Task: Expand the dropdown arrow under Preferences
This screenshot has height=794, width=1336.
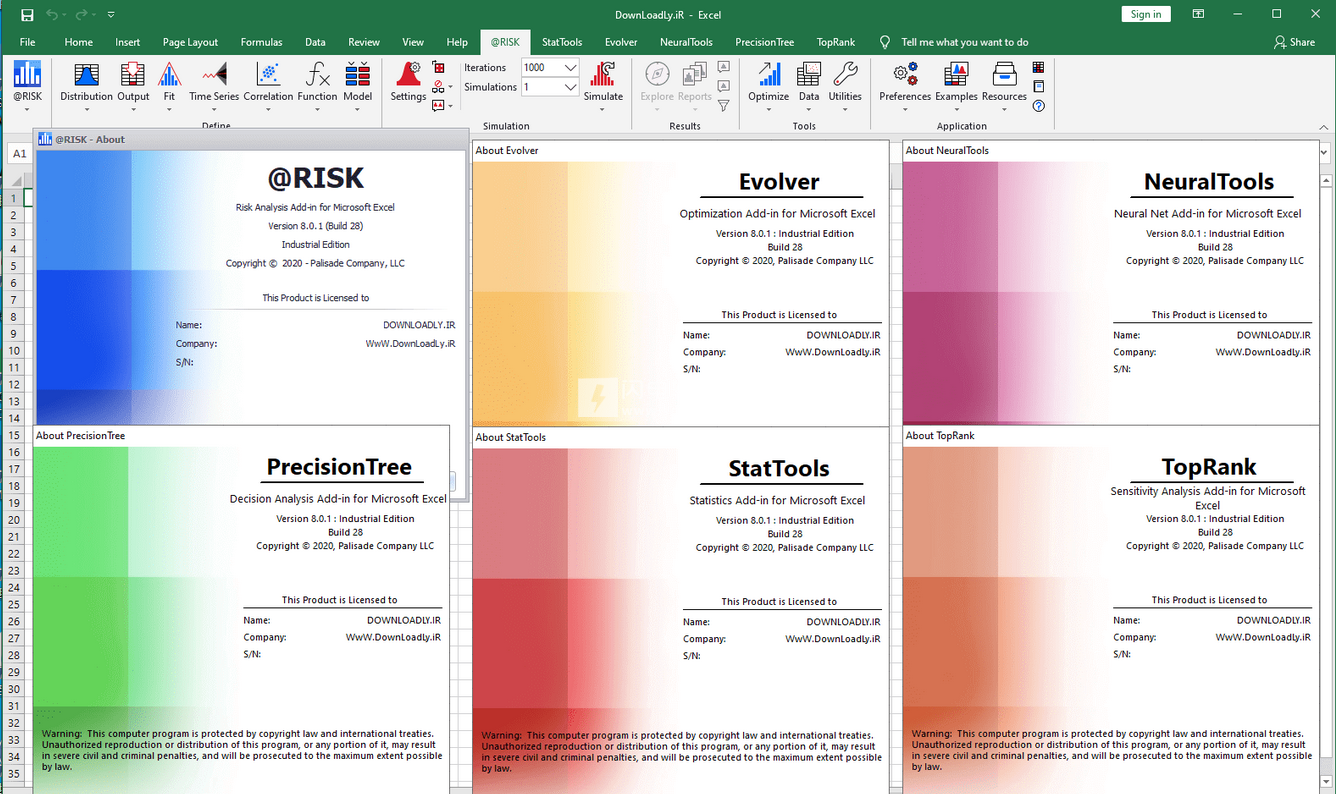Action: click(x=905, y=109)
